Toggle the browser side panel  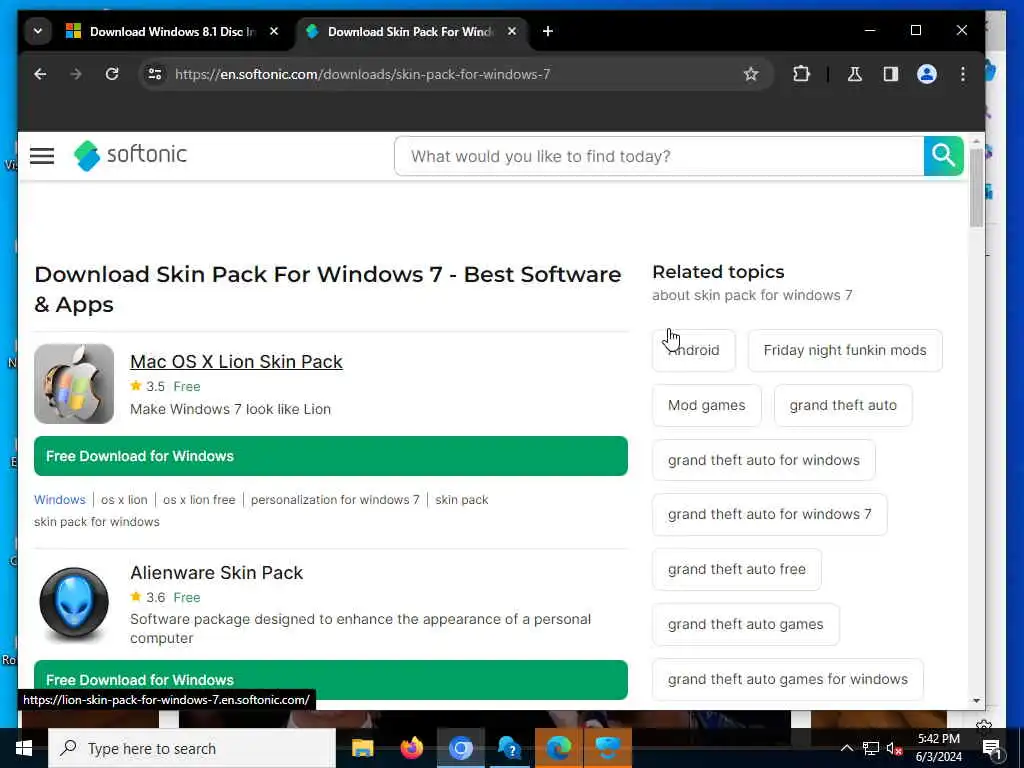[x=891, y=74]
